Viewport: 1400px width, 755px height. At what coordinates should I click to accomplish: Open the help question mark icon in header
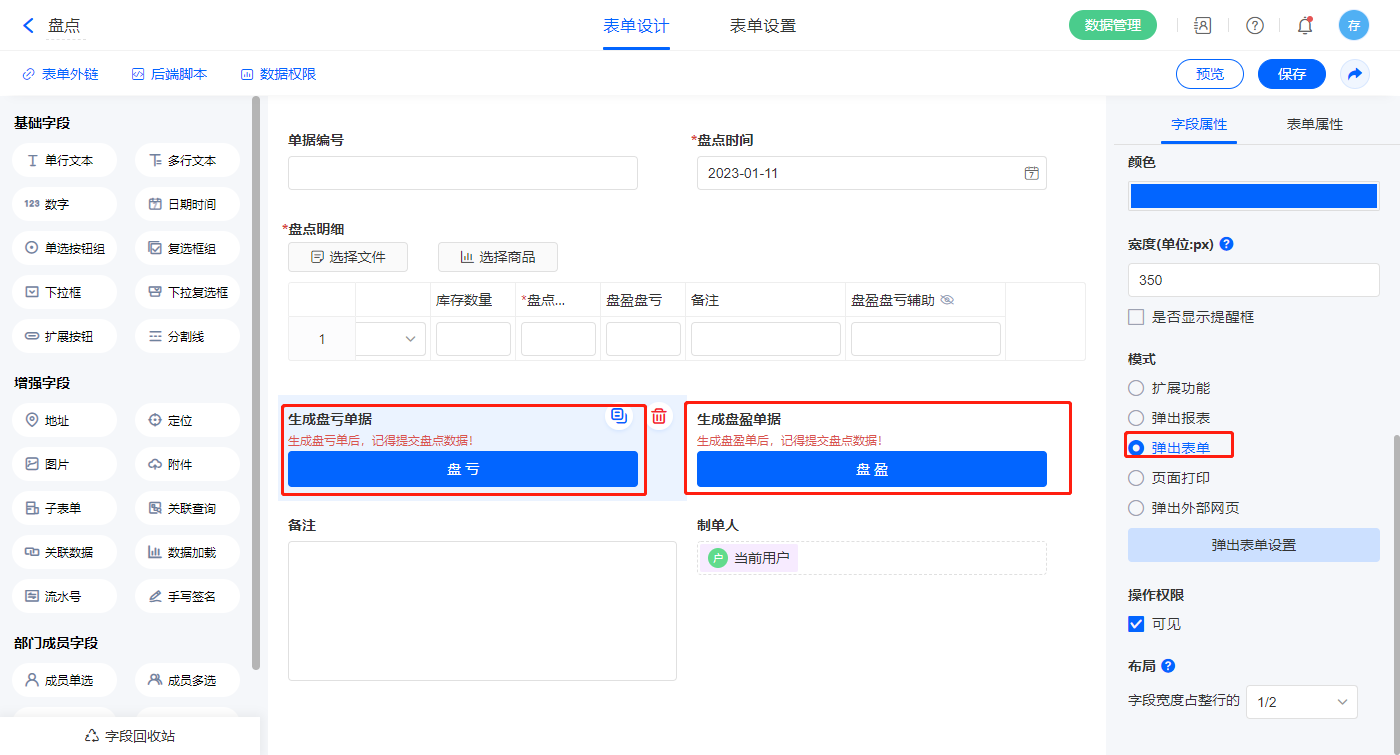pos(1254,26)
